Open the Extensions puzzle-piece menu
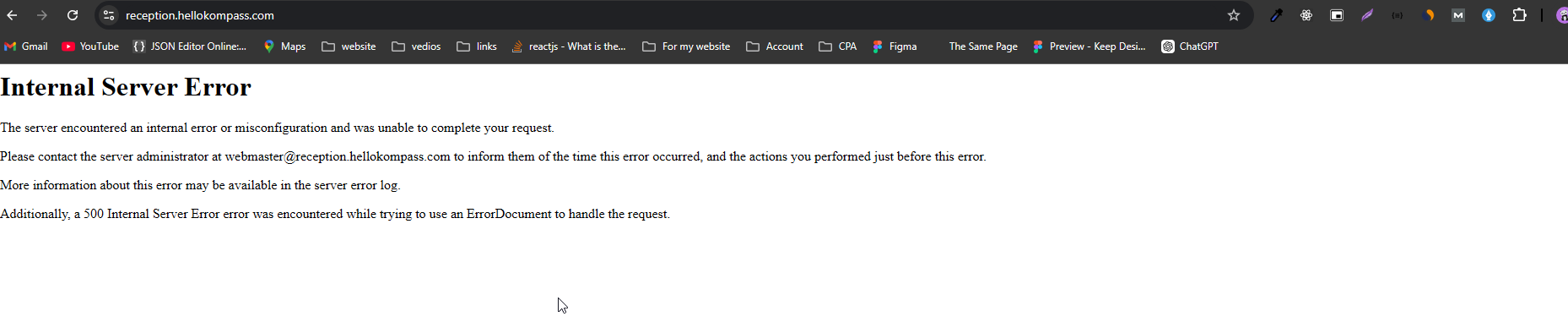The image size is (1568, 322). [x=1519, y=15]
